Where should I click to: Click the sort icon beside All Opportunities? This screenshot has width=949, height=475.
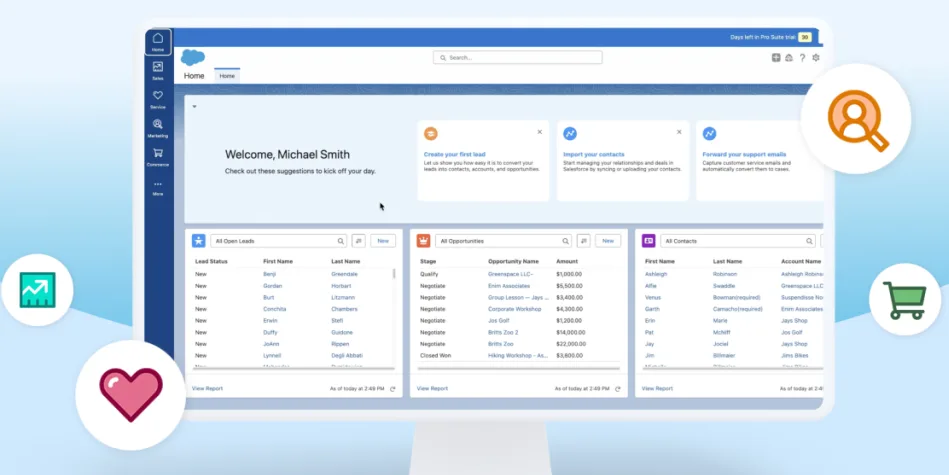(583, 241)
